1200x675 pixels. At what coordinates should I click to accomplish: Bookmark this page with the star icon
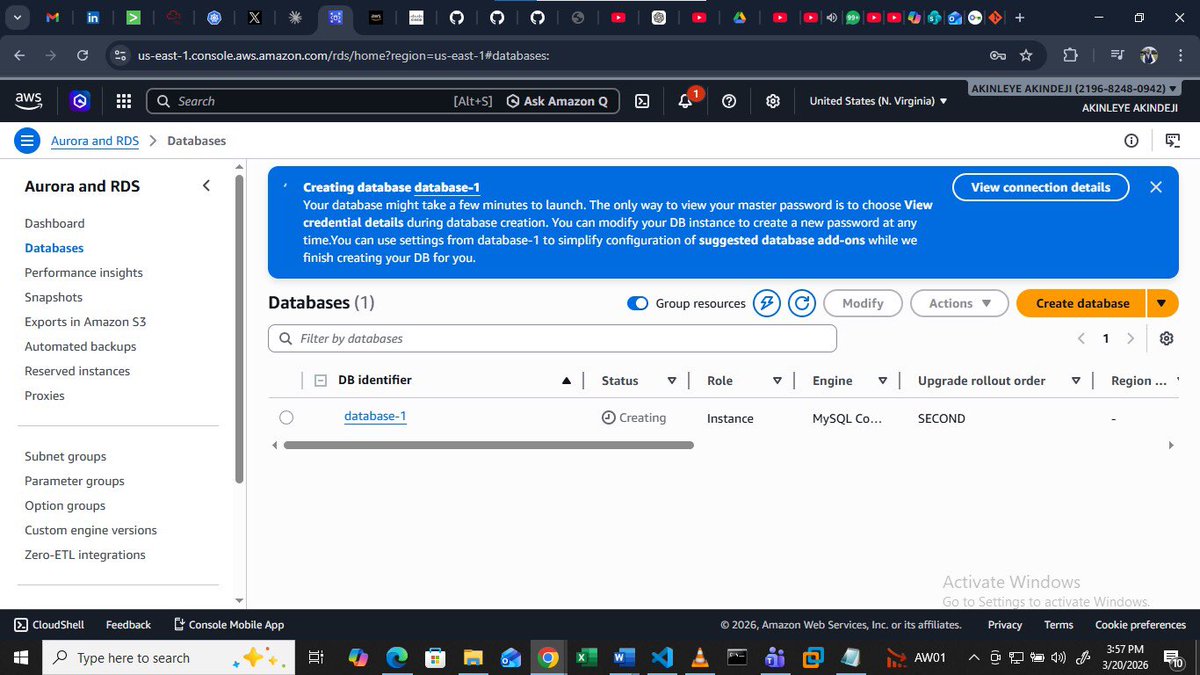coord(1026,55)
